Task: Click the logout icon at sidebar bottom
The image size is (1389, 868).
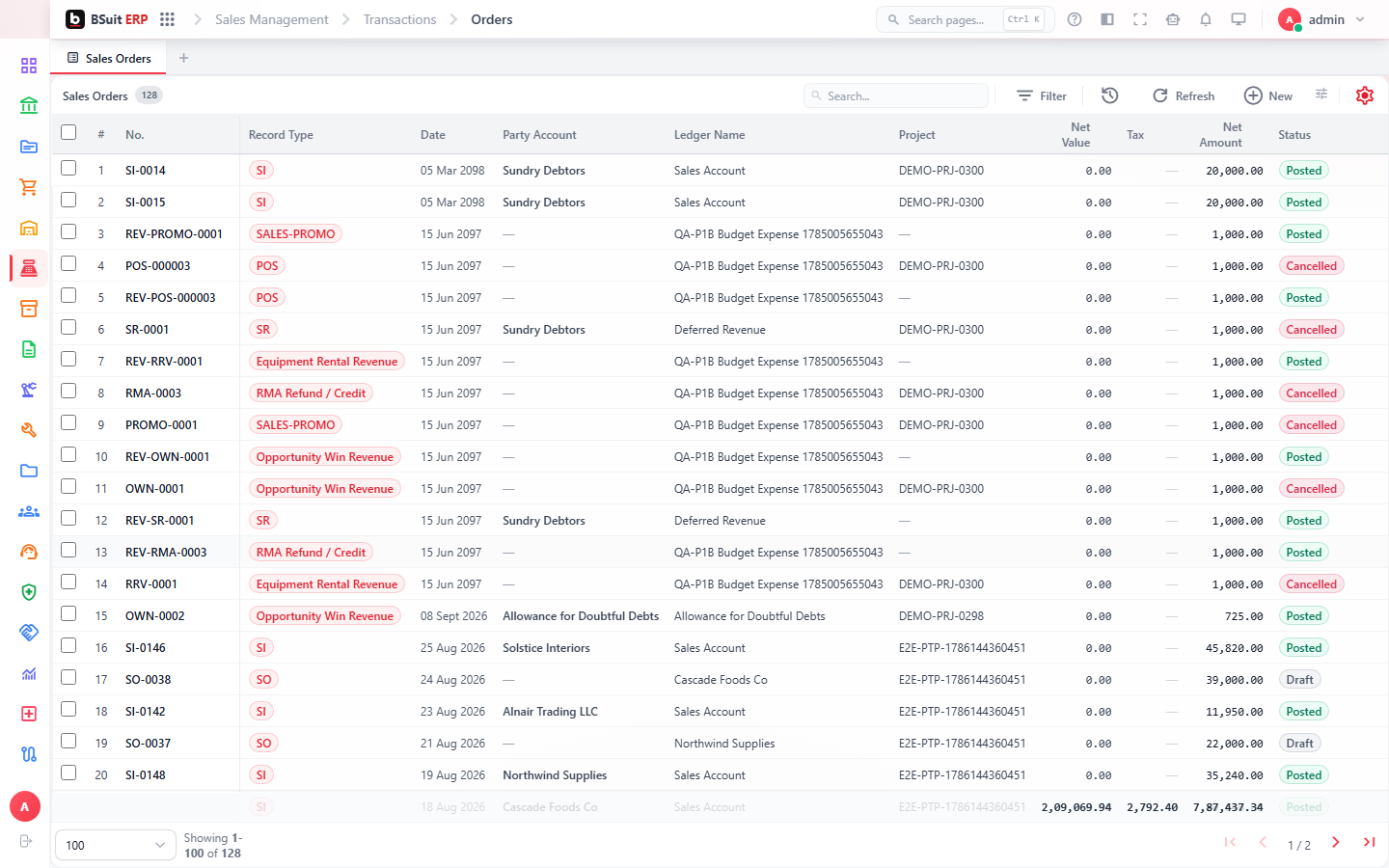Action: click(x=26, y=841)
